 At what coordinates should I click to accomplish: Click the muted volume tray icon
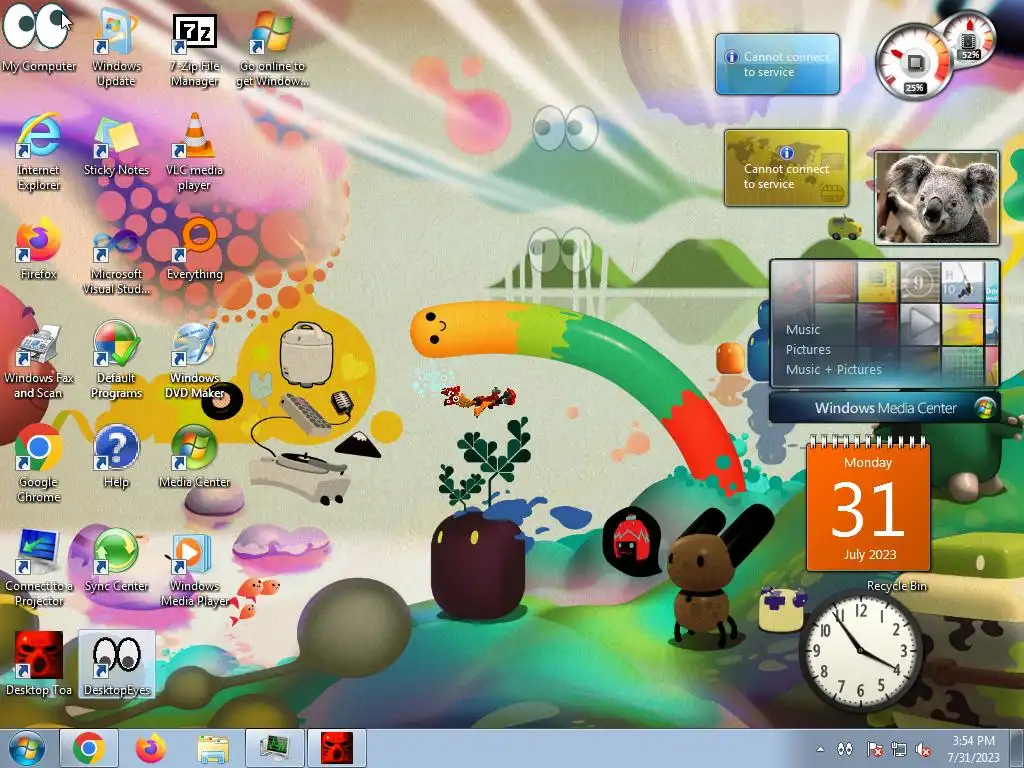923,749
